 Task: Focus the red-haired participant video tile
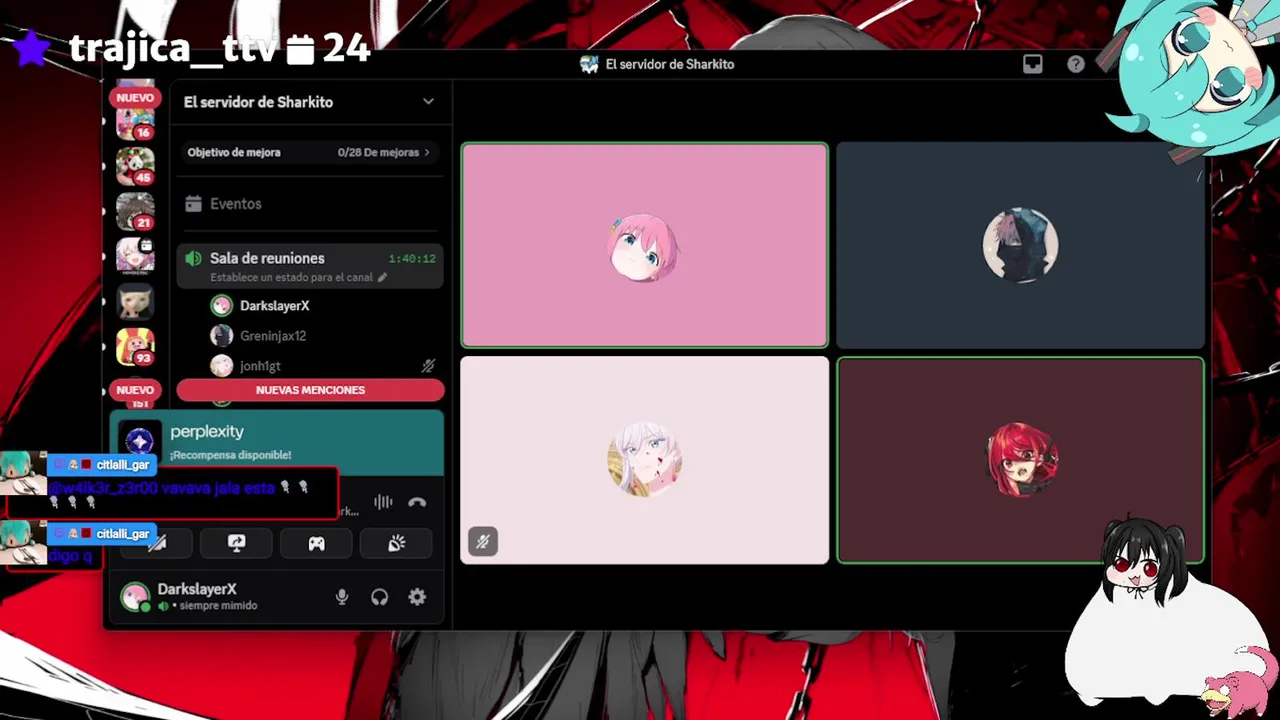[x=1020, y=460]
